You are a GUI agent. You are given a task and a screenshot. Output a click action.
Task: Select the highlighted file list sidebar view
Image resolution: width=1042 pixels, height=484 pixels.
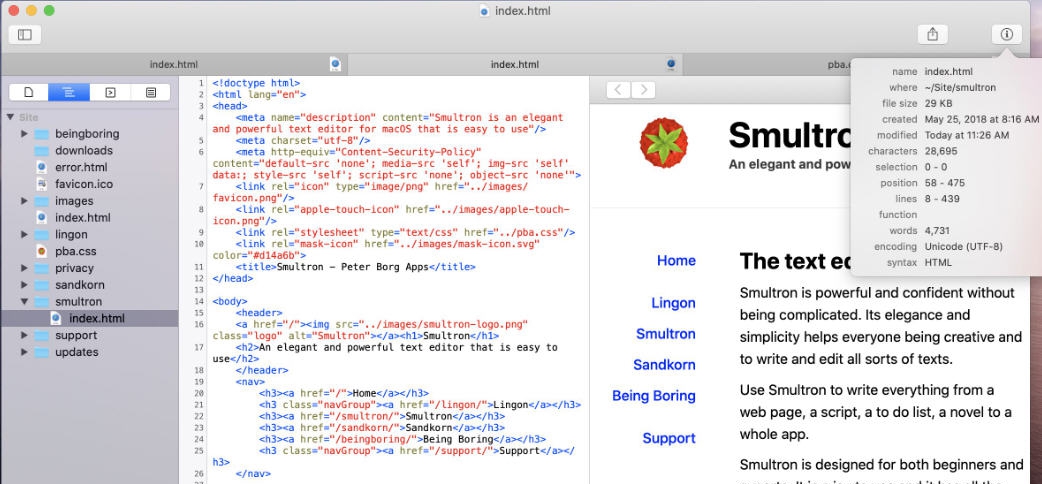click(x=70, y=92)
